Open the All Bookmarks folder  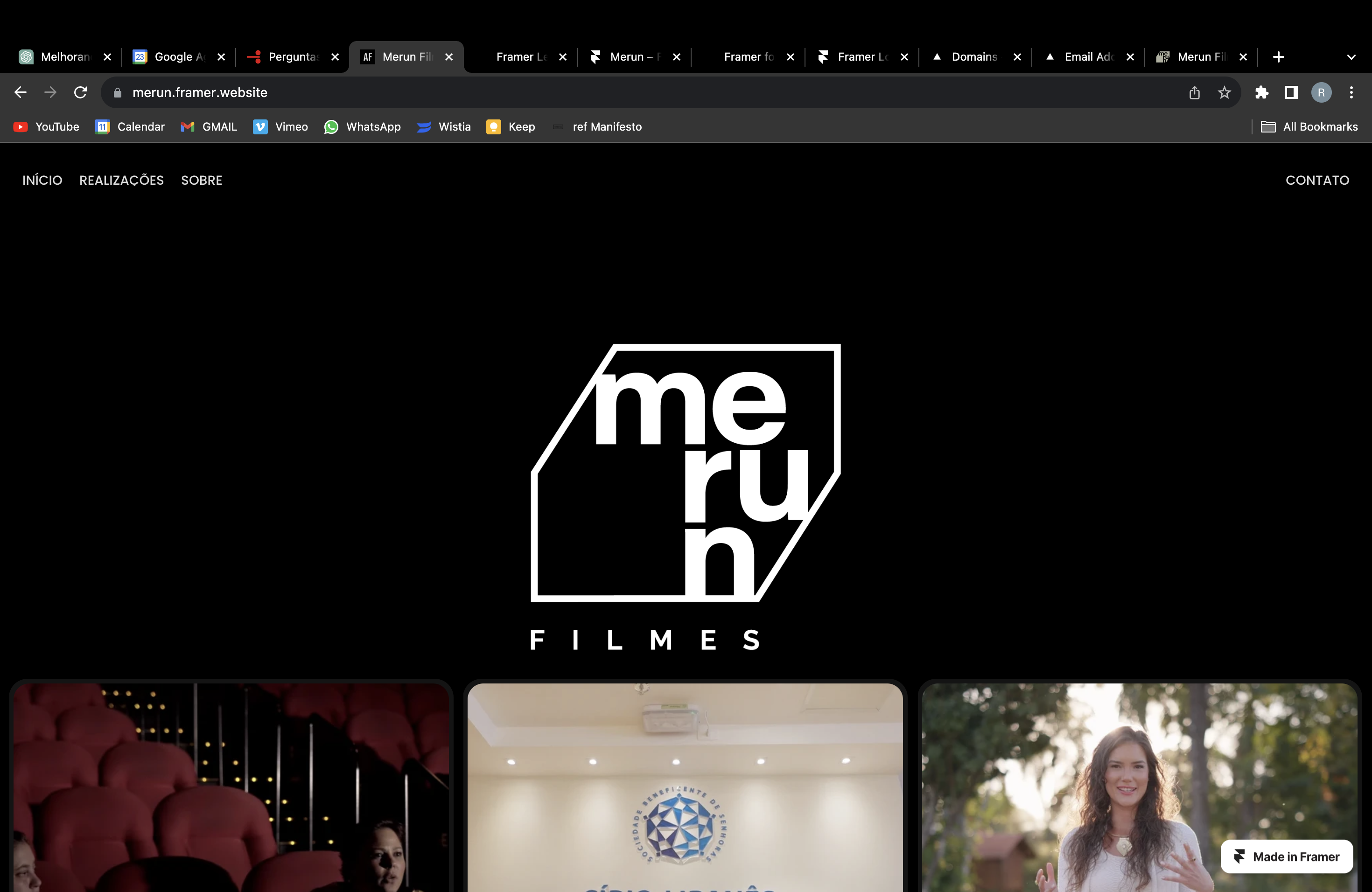point(1309,127)
